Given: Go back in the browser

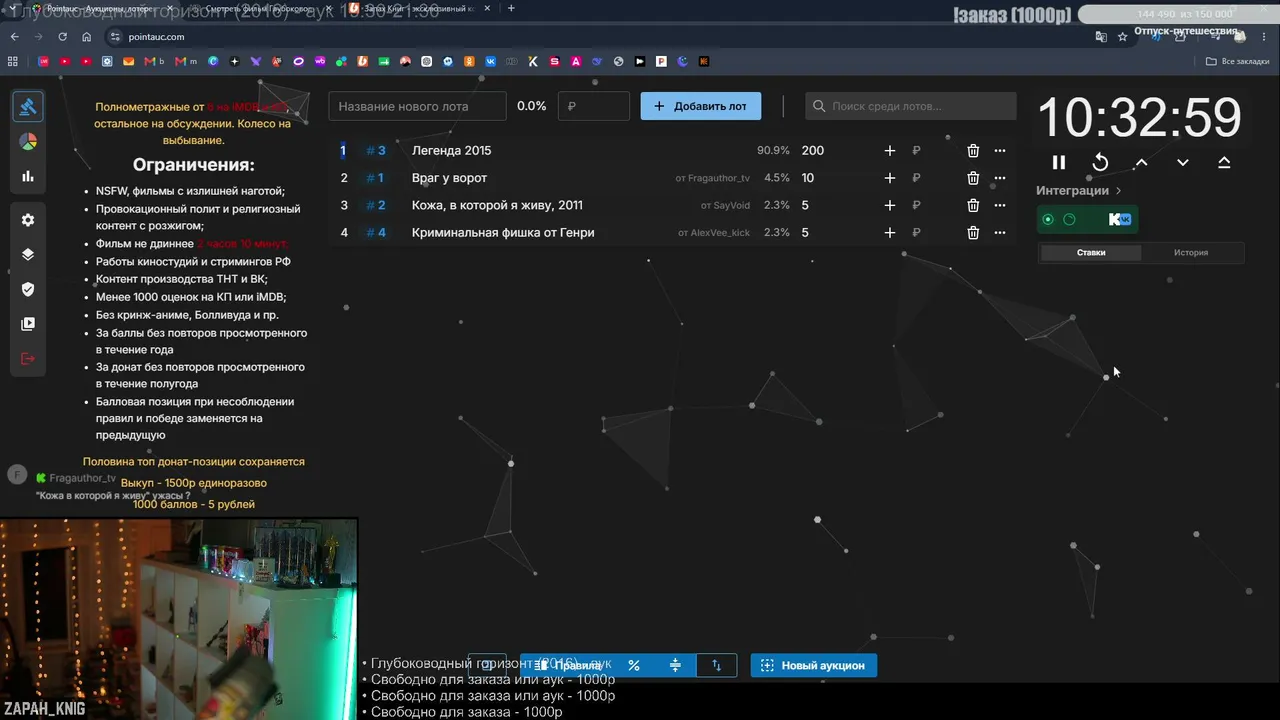Looking at the screenshot, I should 14,37.
